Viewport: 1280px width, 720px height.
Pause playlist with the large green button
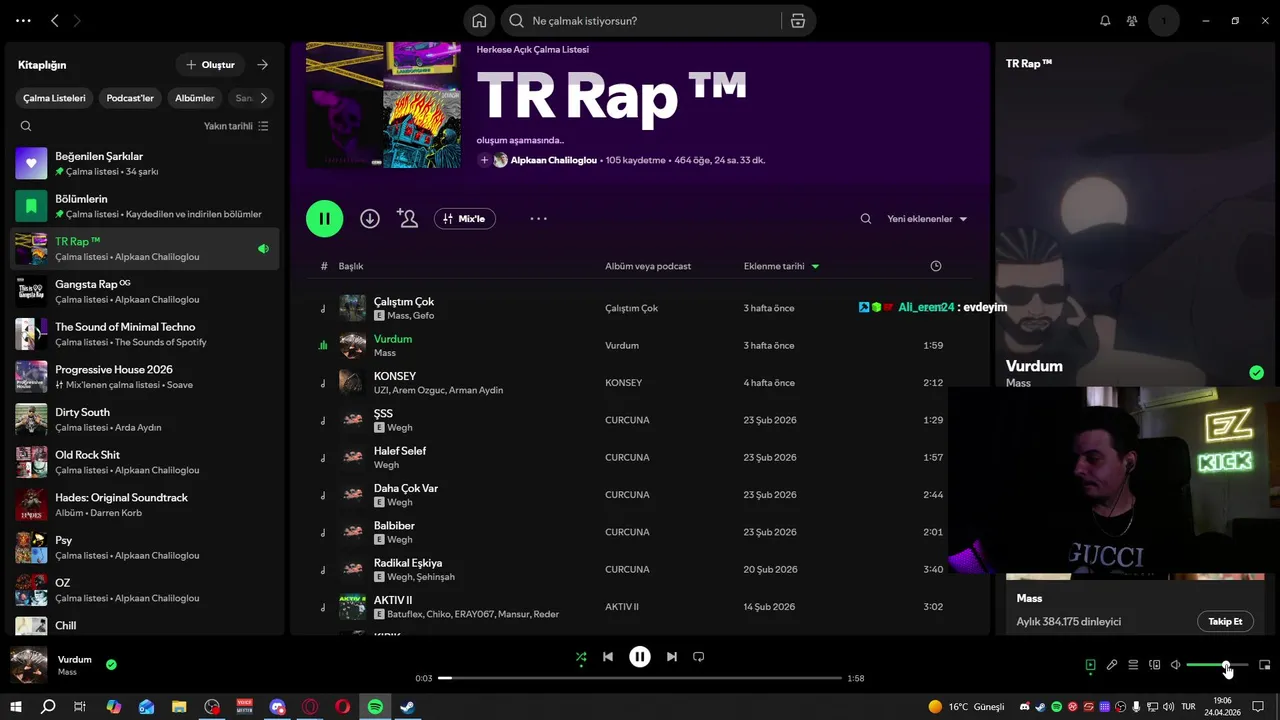325,219
